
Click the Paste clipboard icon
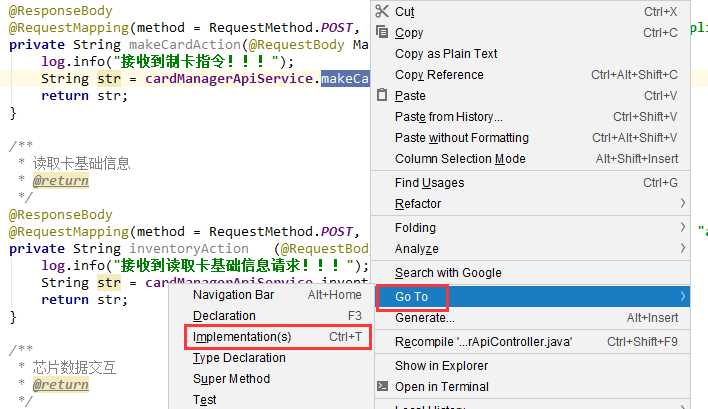pyautogui.click(x=382, y=95)
